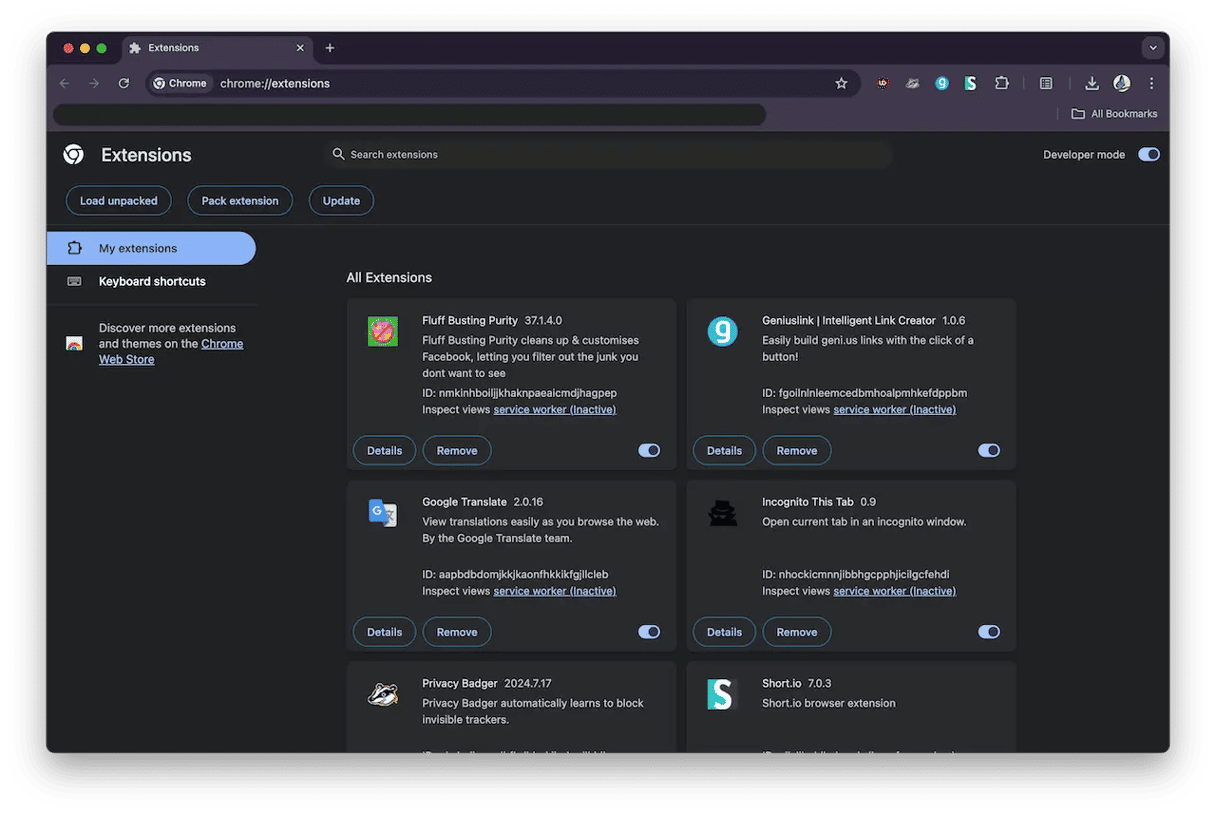Click the Update button
This screenshot has height=814, width=1216.
pos(341,201)
